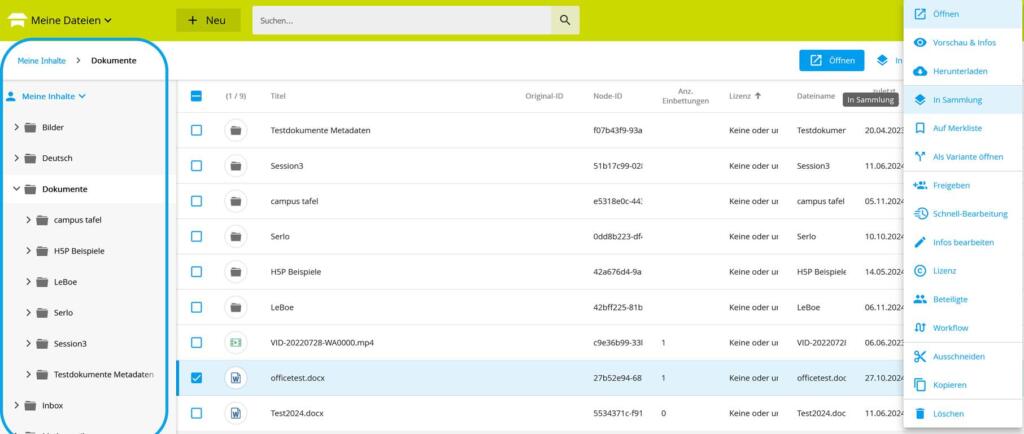The image size is (1024, 434).
Task: Click Node-ID cell 27b52e94-68 of officetest.docx
Action: coord(617,378)
